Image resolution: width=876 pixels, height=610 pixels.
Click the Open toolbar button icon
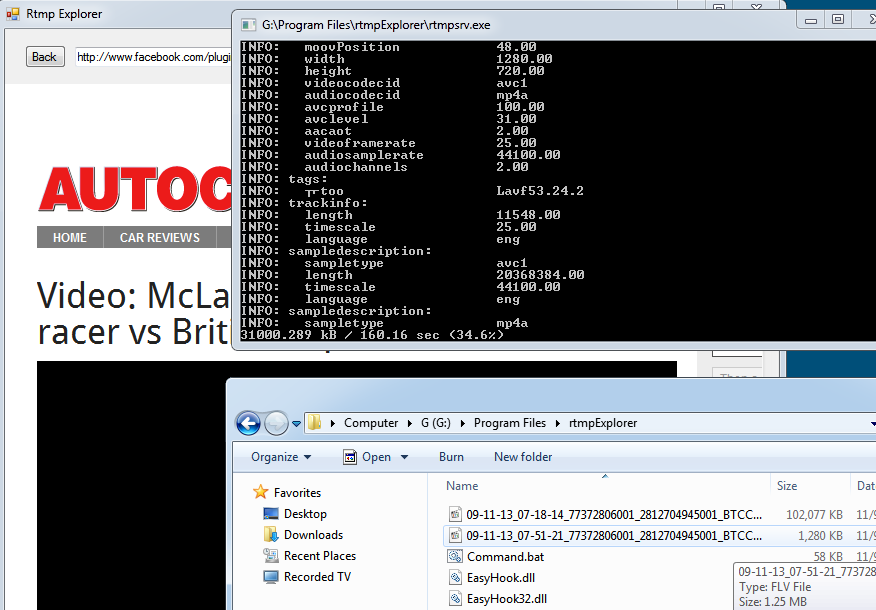(350, 457)
